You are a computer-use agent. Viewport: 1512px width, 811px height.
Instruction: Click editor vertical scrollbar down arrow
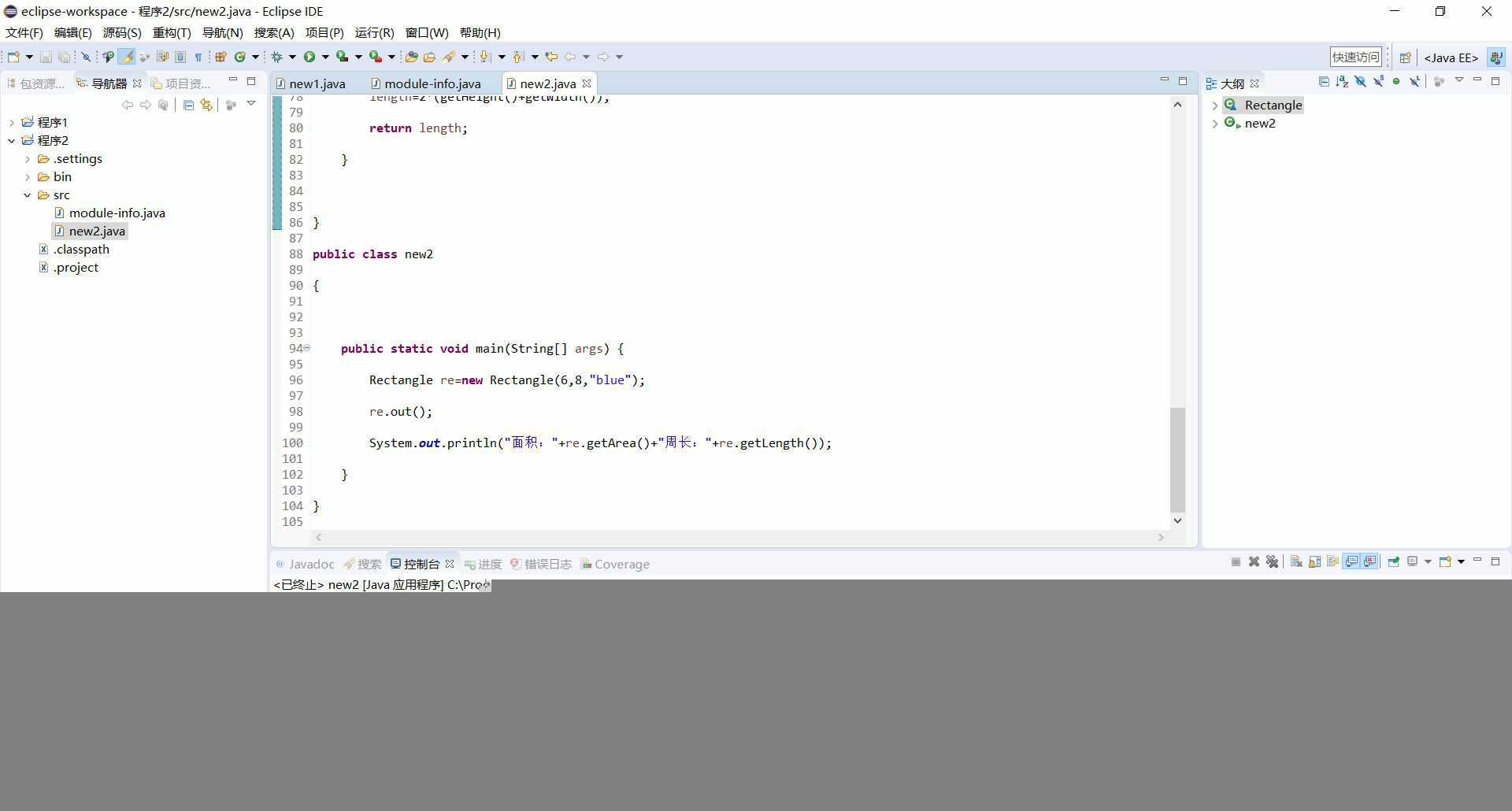click(1177, 520)
